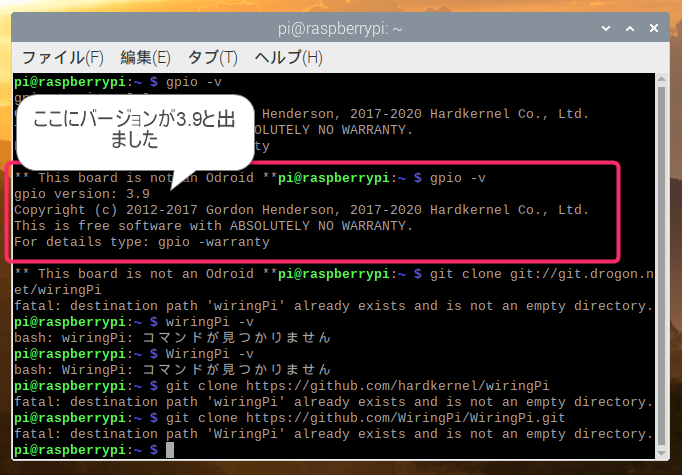Minimize the terminal window
The height and width of the screenshot is (475, 682).
click(608, 28)
